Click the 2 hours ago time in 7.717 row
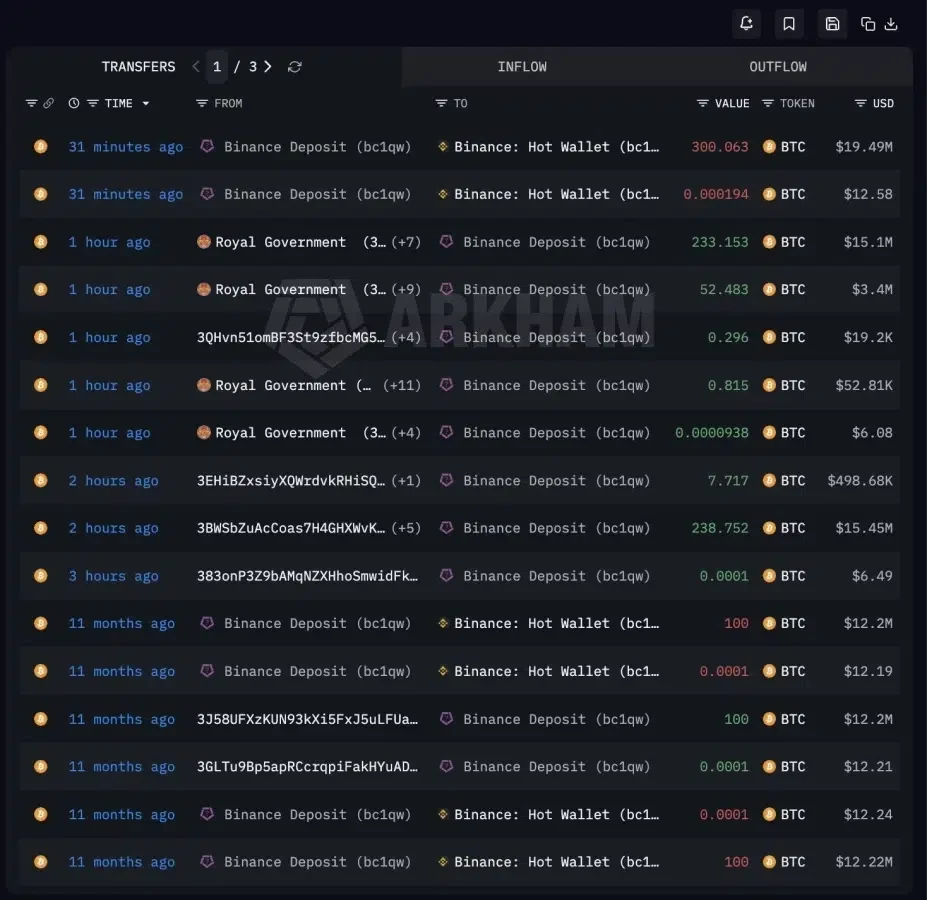927x900 pixels. pyautogui.click(x=114, y=481)
